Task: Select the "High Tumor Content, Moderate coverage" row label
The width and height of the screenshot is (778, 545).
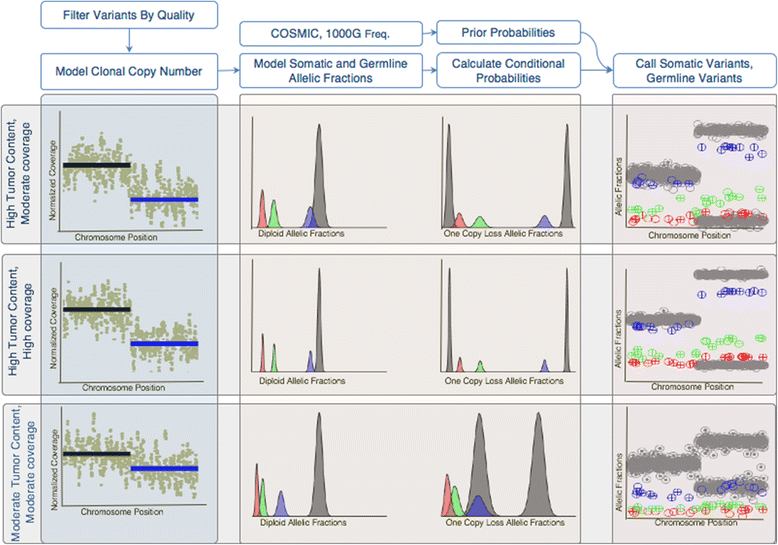Action: point(20,172)
